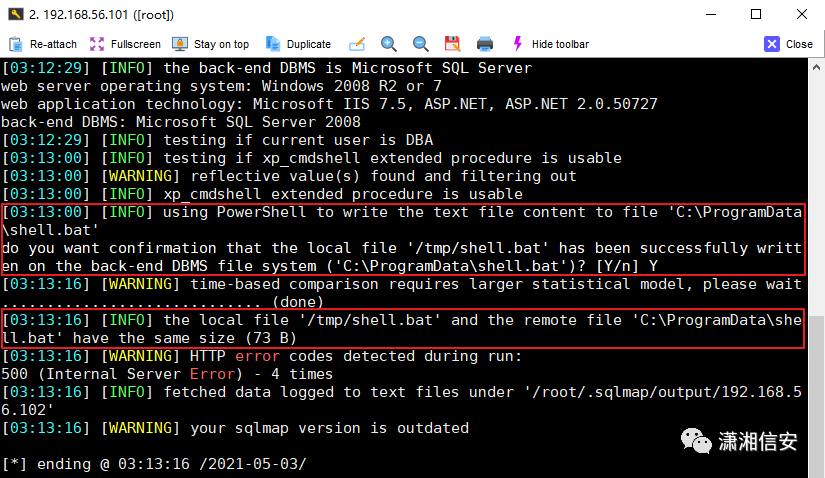
Task: Click the save floppy disk icon
Action: click(452, 44)
